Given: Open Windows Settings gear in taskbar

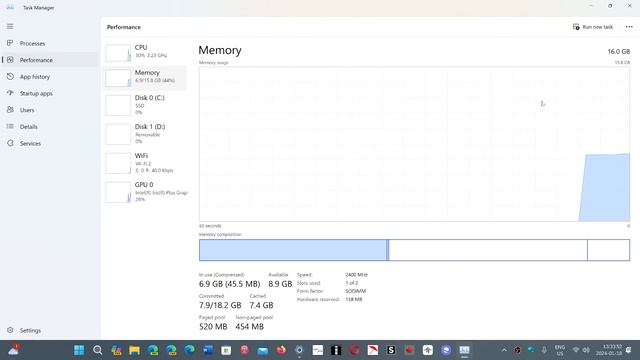Looking at the screenshot, I should coord(299,350).
